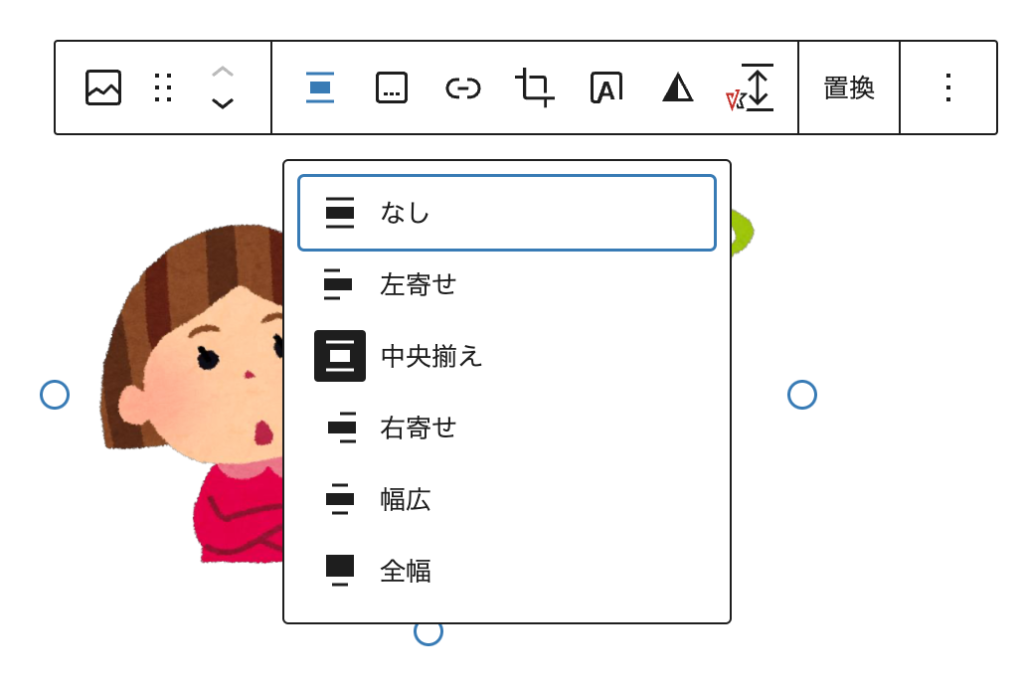The image size is (1024, 686).
Task: Move block down with the down chevron
Action: [x=223, y=103]
